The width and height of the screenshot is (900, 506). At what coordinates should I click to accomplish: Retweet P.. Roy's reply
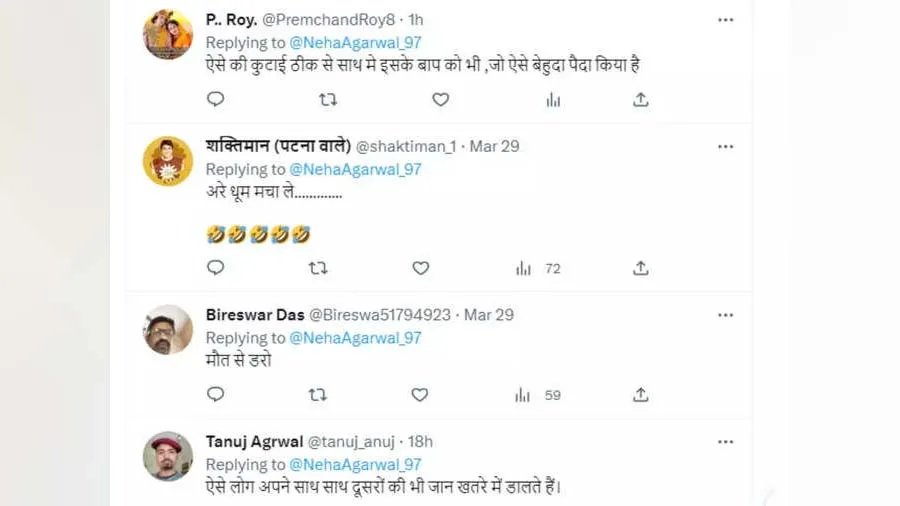pyautogui.click(x=327, y=99)
